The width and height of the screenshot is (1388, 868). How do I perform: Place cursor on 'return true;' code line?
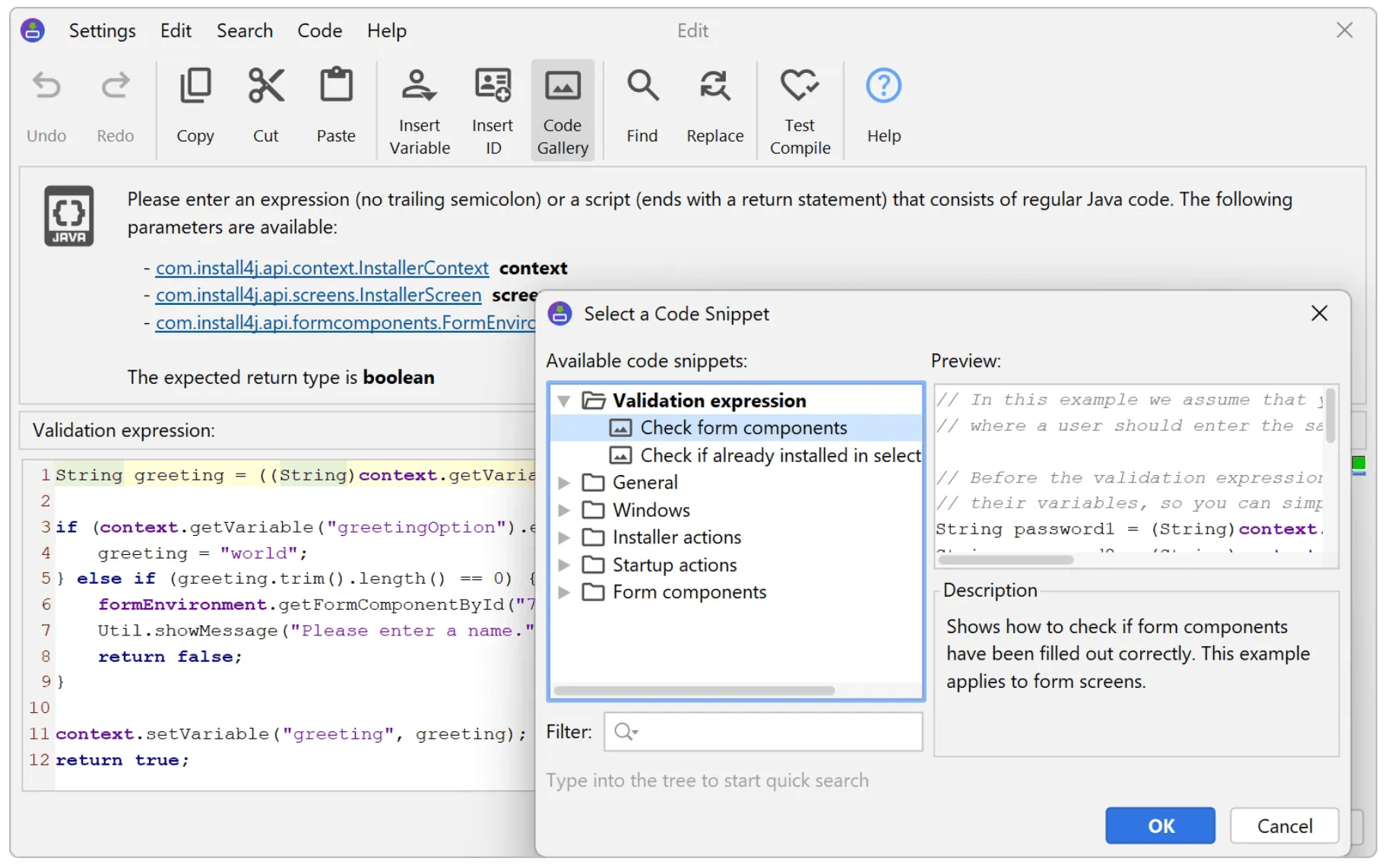click(x=122, y=760)
